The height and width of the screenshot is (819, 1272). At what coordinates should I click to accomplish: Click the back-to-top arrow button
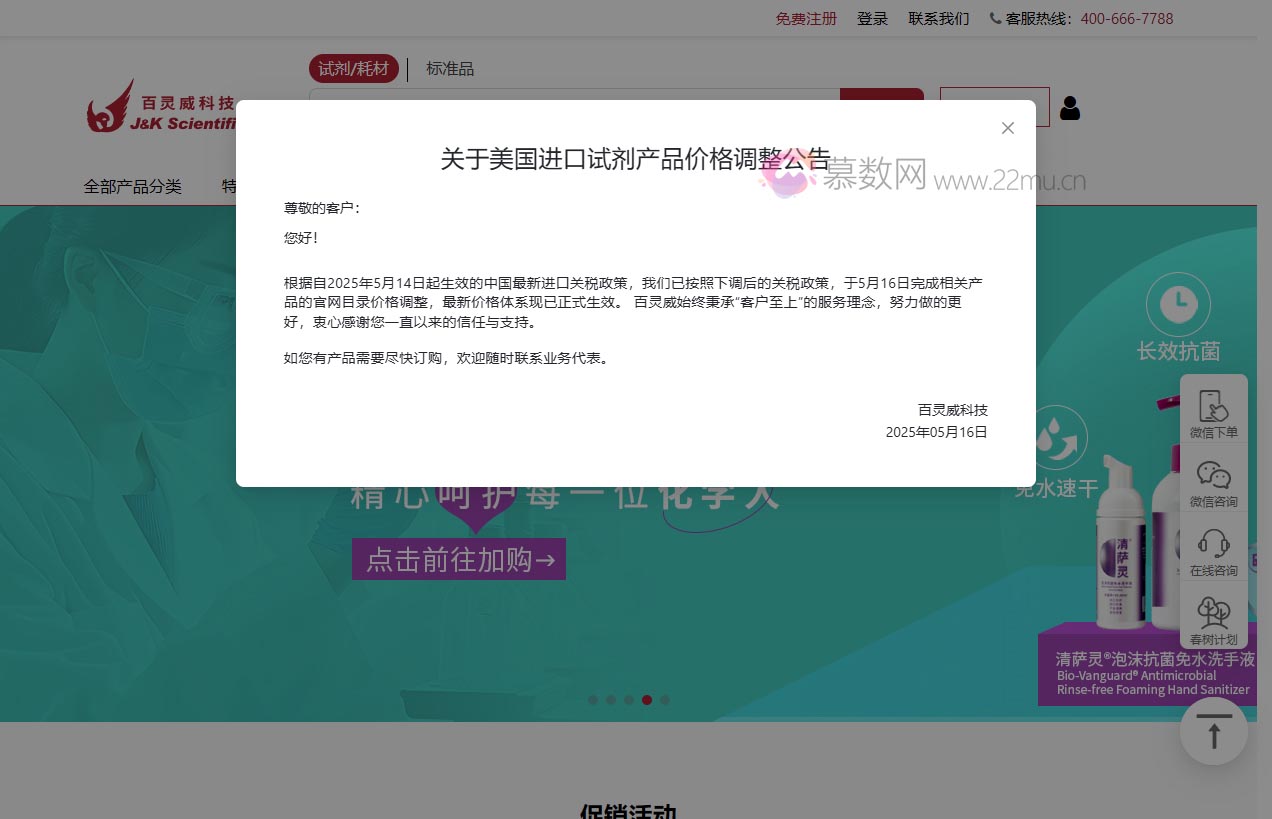pos(1213,731)
